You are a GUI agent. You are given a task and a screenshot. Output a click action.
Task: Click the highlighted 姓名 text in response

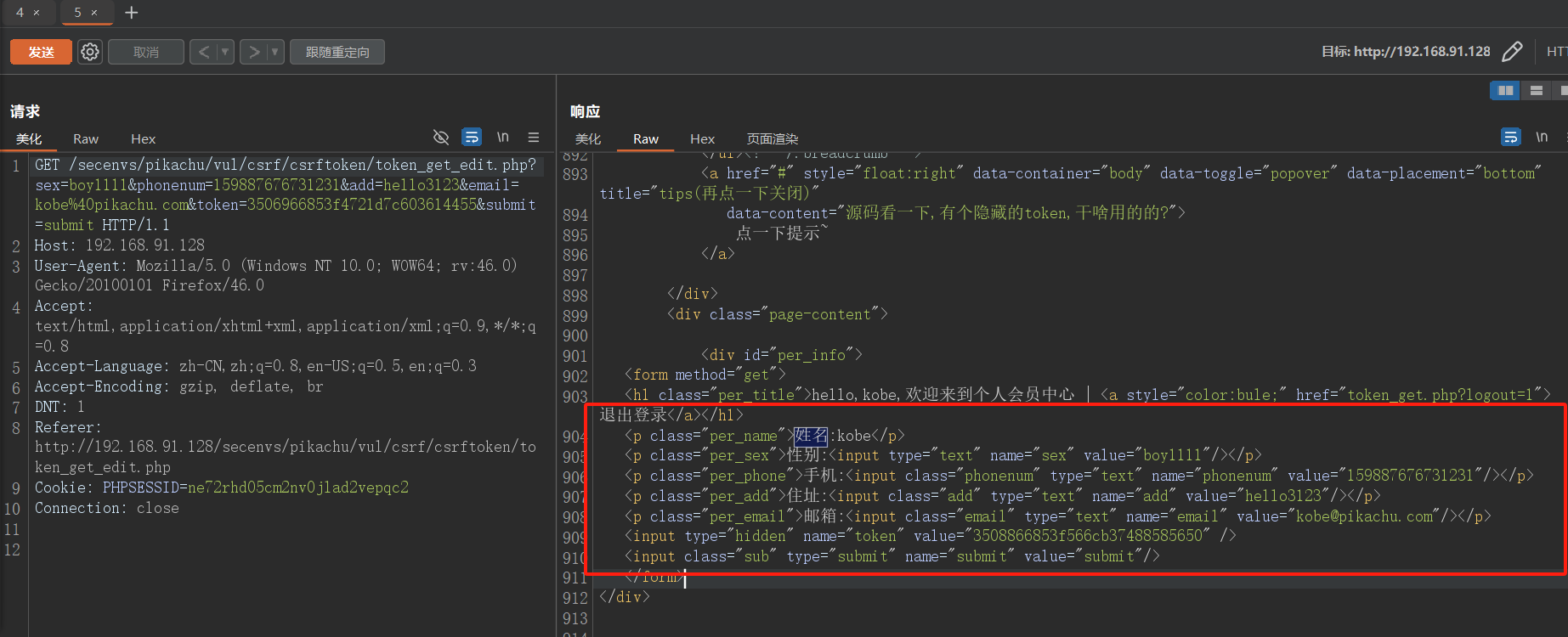tap(811, 436)
